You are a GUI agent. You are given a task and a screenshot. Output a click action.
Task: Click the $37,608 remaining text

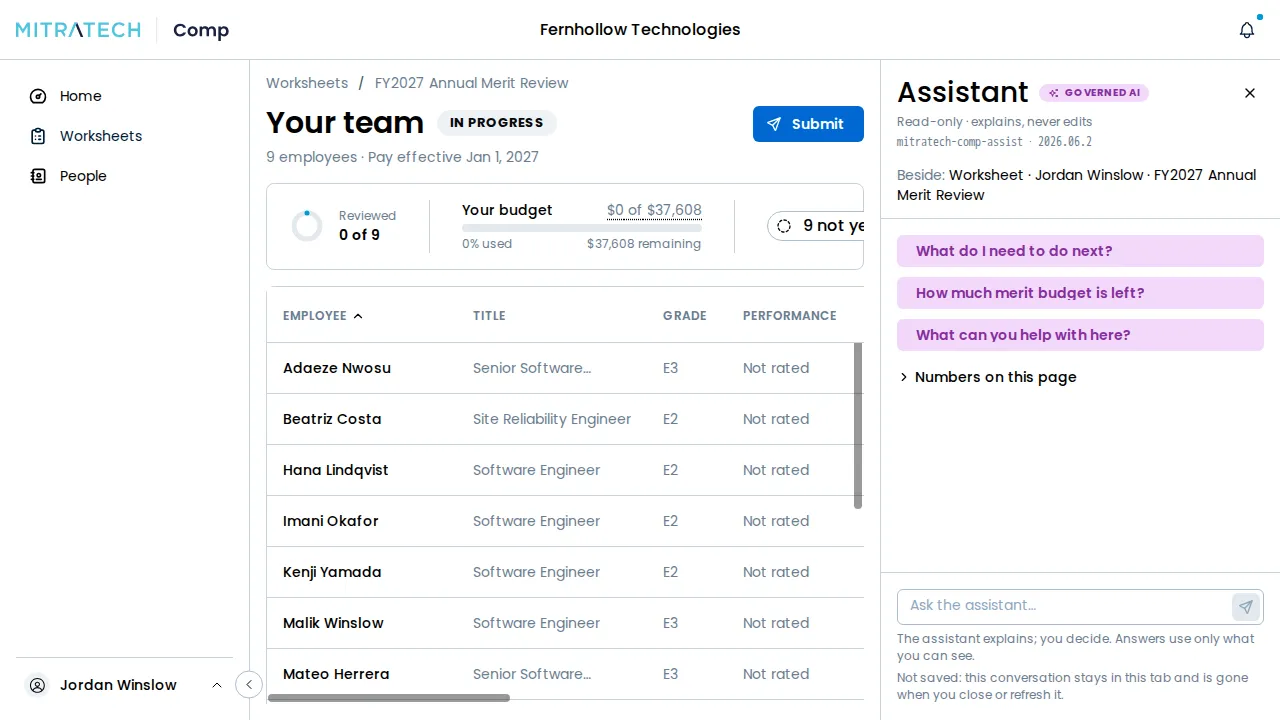click(644, 244)
